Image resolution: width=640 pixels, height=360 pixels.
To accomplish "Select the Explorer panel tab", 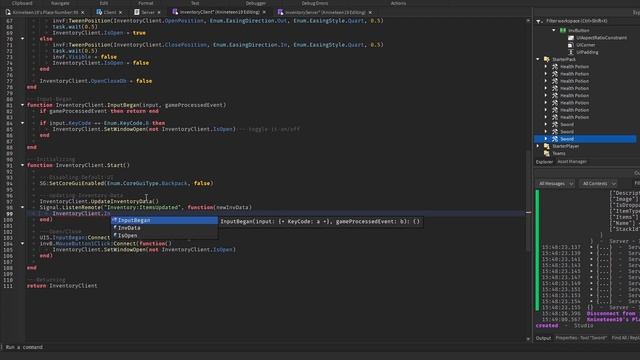I will (544, 162).
